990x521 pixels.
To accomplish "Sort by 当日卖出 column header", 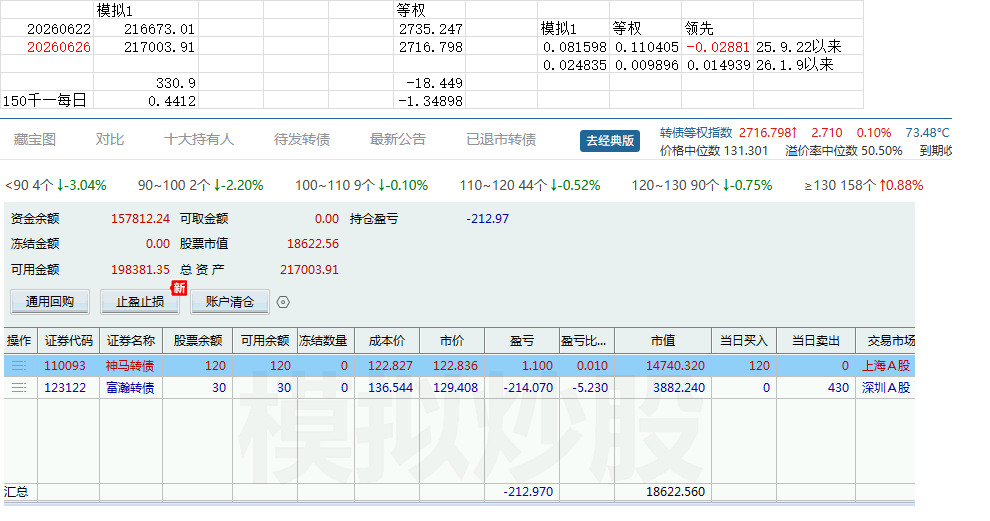I will (816, 341).
